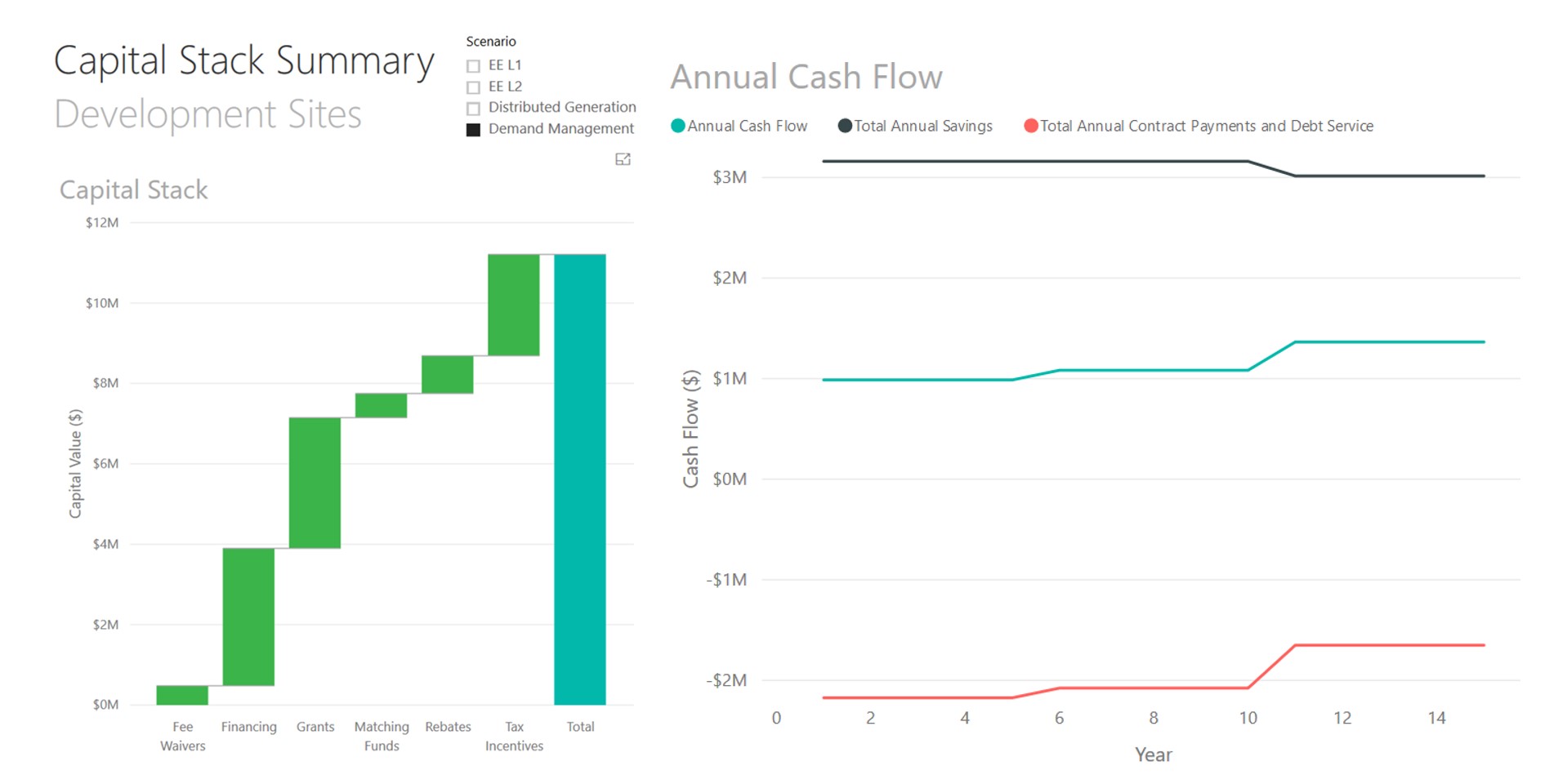The image size is (1554, 784).
Task: Click the Tax Incentives bar
Action: [513, 305]
